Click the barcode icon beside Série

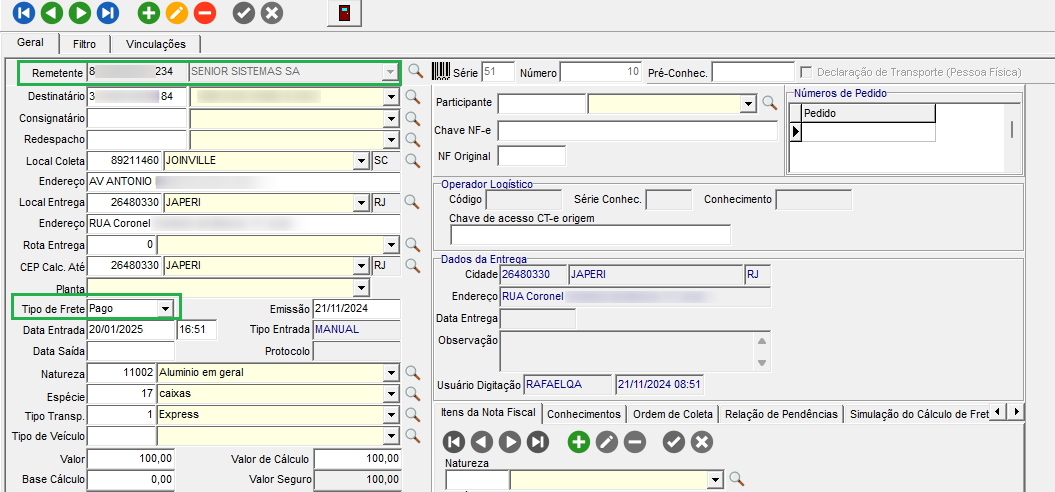[x=441, y=72]
